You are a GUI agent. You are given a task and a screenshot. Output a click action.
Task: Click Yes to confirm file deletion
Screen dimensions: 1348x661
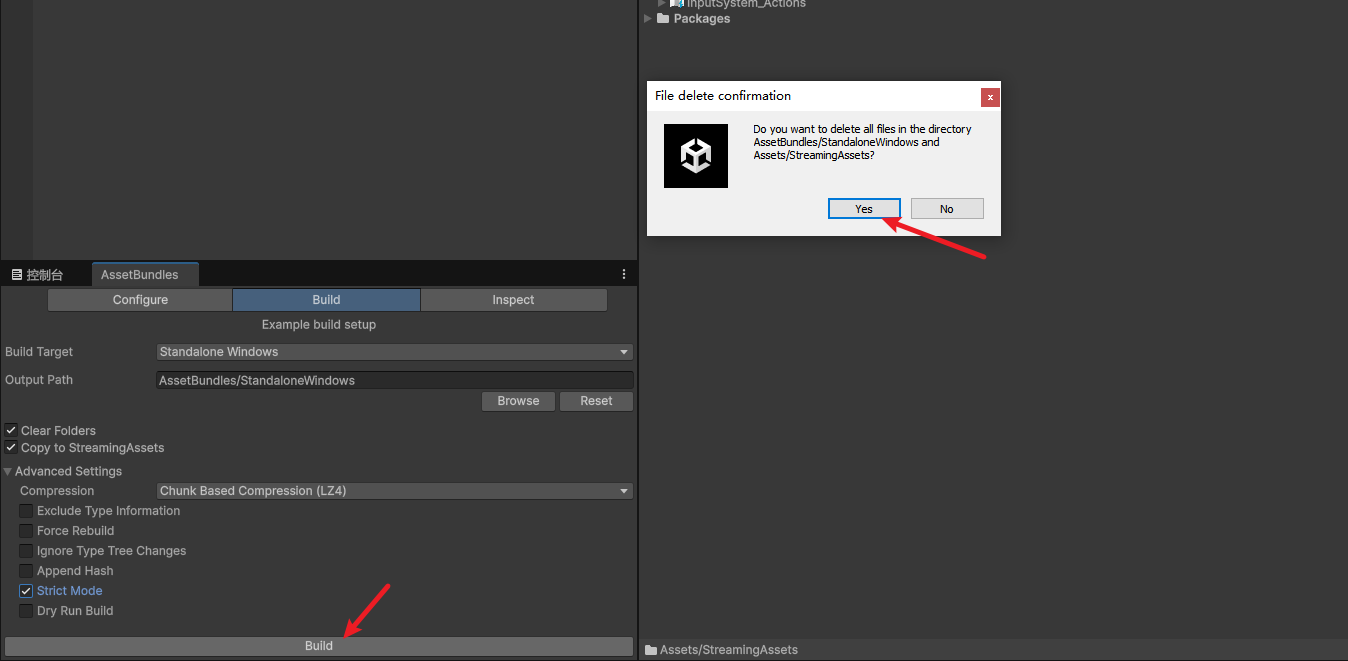tap(864, 208)
